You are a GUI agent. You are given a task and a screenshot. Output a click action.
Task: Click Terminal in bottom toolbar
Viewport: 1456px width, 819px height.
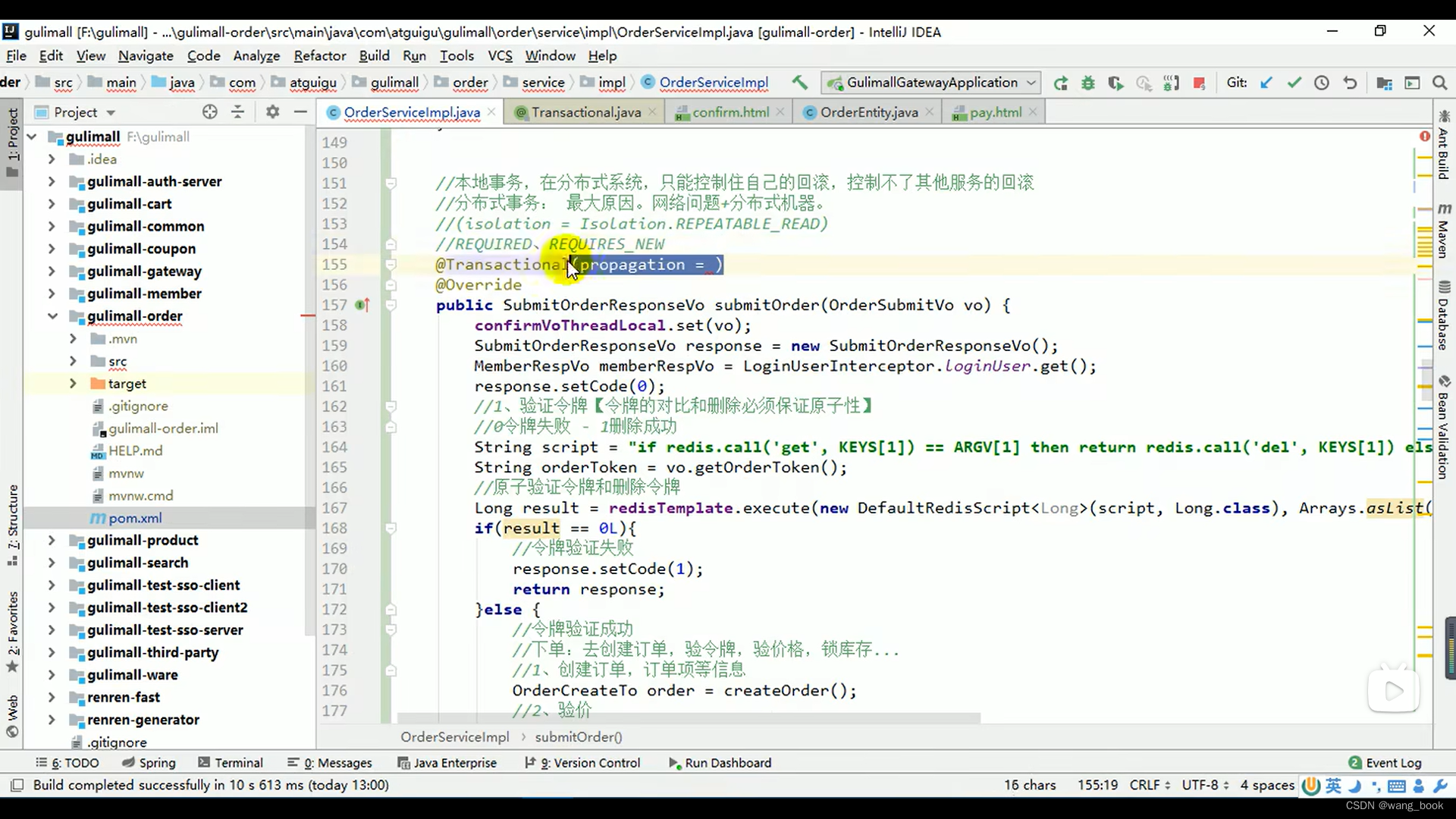tap(238, 762)
